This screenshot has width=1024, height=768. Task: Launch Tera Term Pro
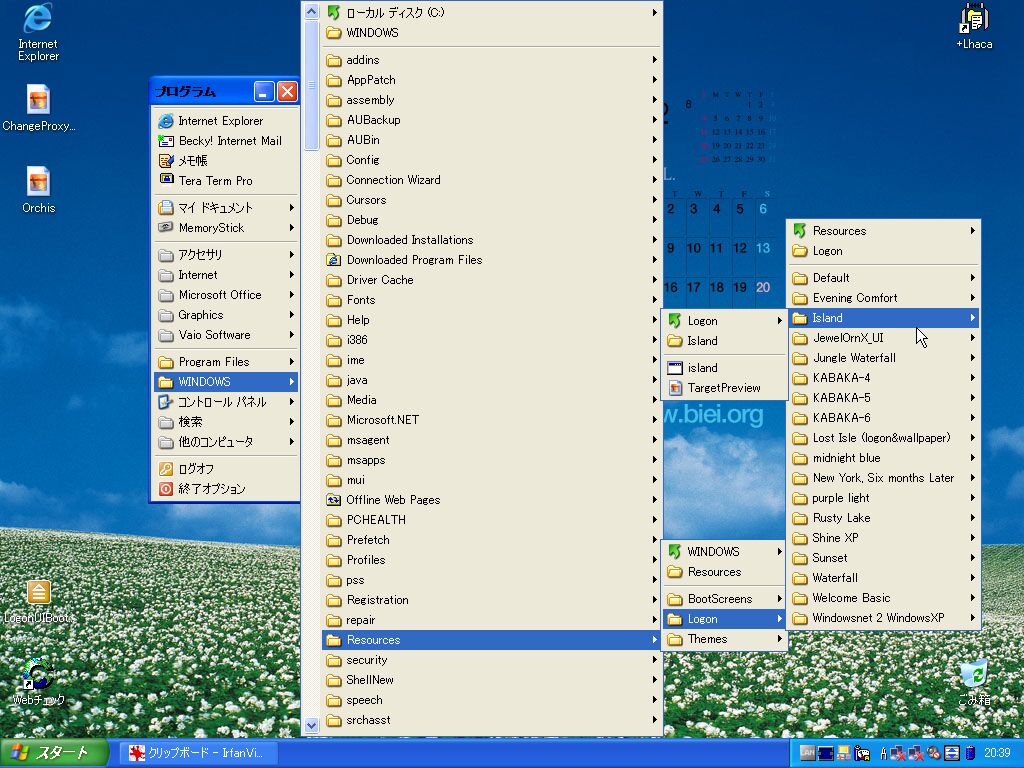click(226, 181)
